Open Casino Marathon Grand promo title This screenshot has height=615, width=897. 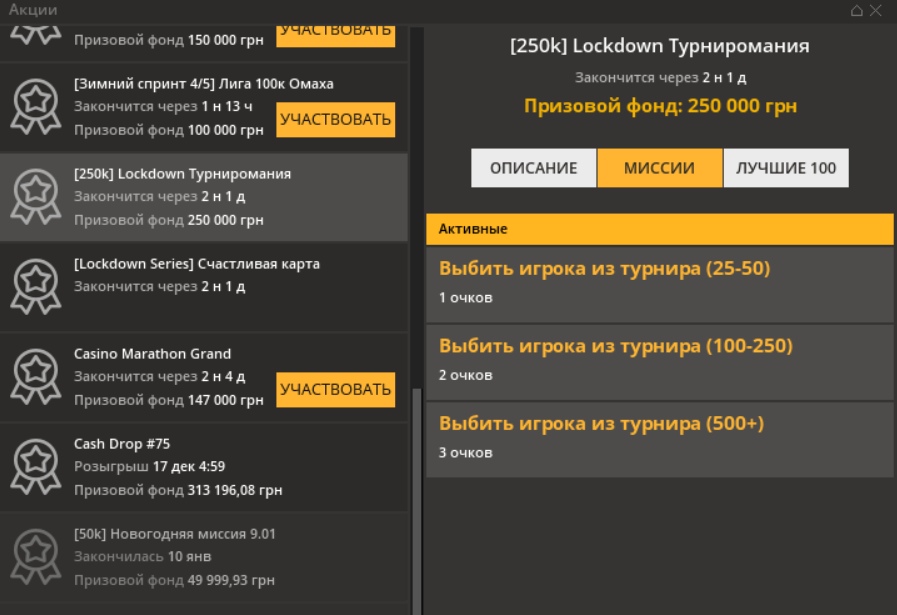click(x=152, y=354)
